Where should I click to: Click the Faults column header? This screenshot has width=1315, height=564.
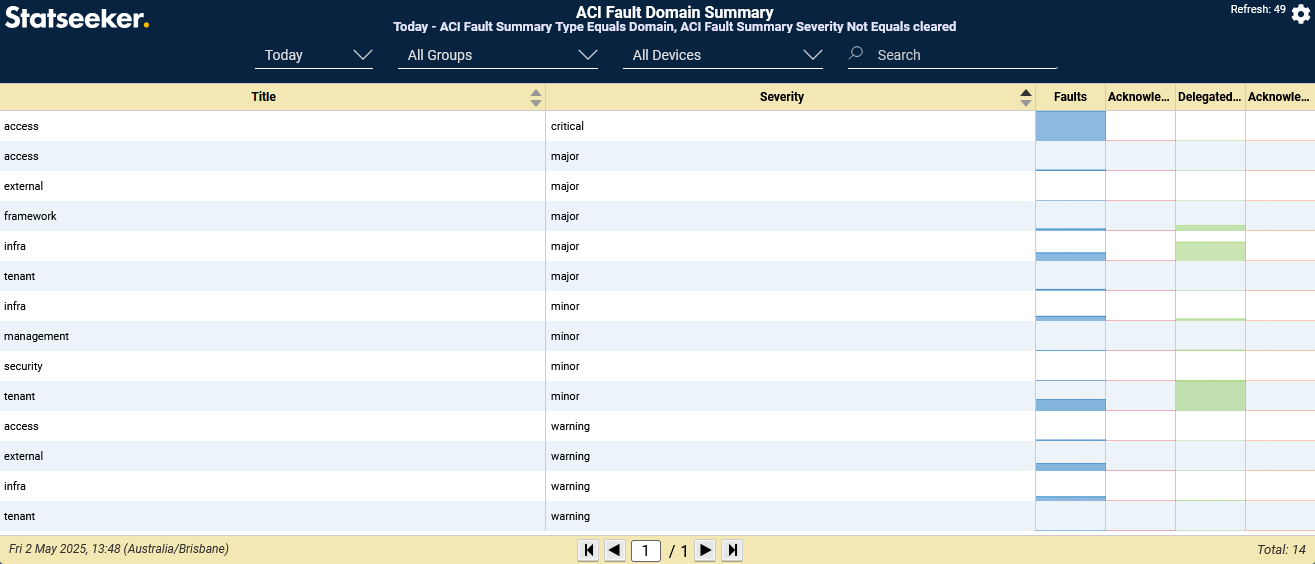pos(1070,97)
